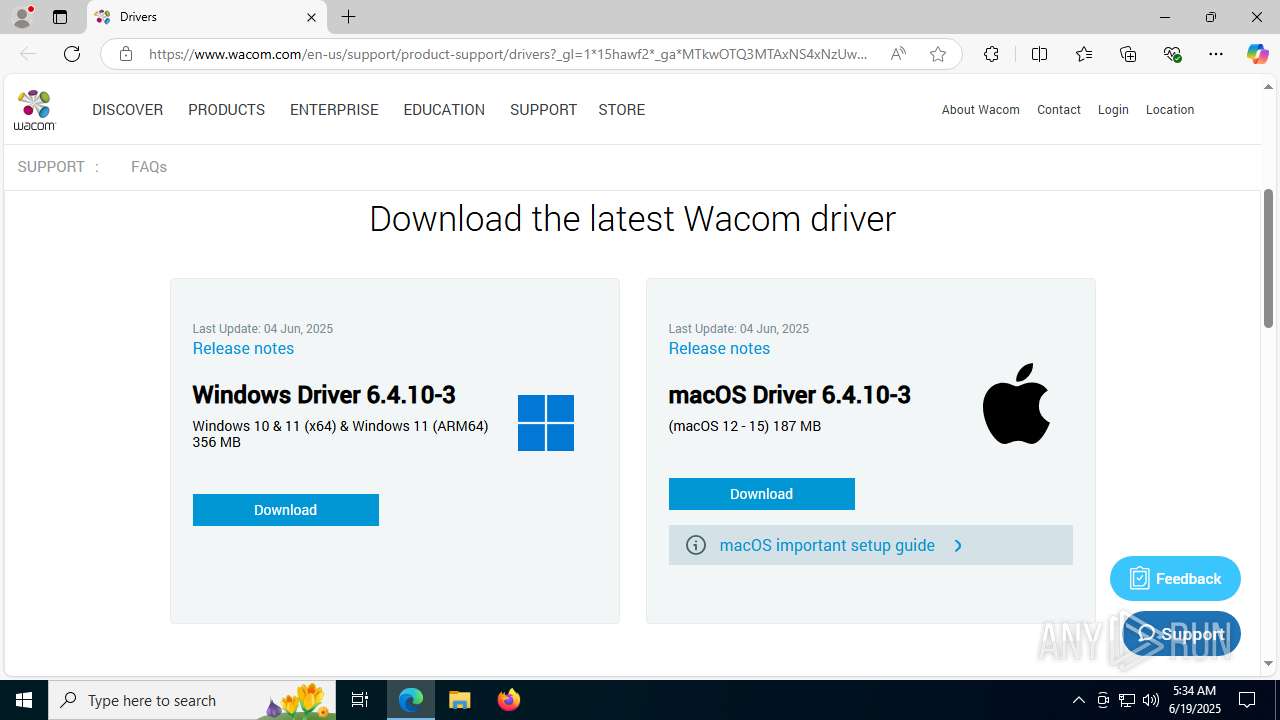Open Collections panel
1280x720 pixels.
pos(1128,54)
